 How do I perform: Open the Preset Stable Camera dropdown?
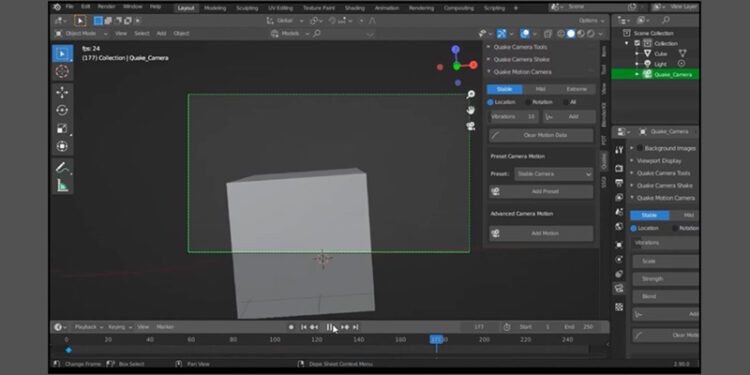pyautogui.click(x=554, y=174)
